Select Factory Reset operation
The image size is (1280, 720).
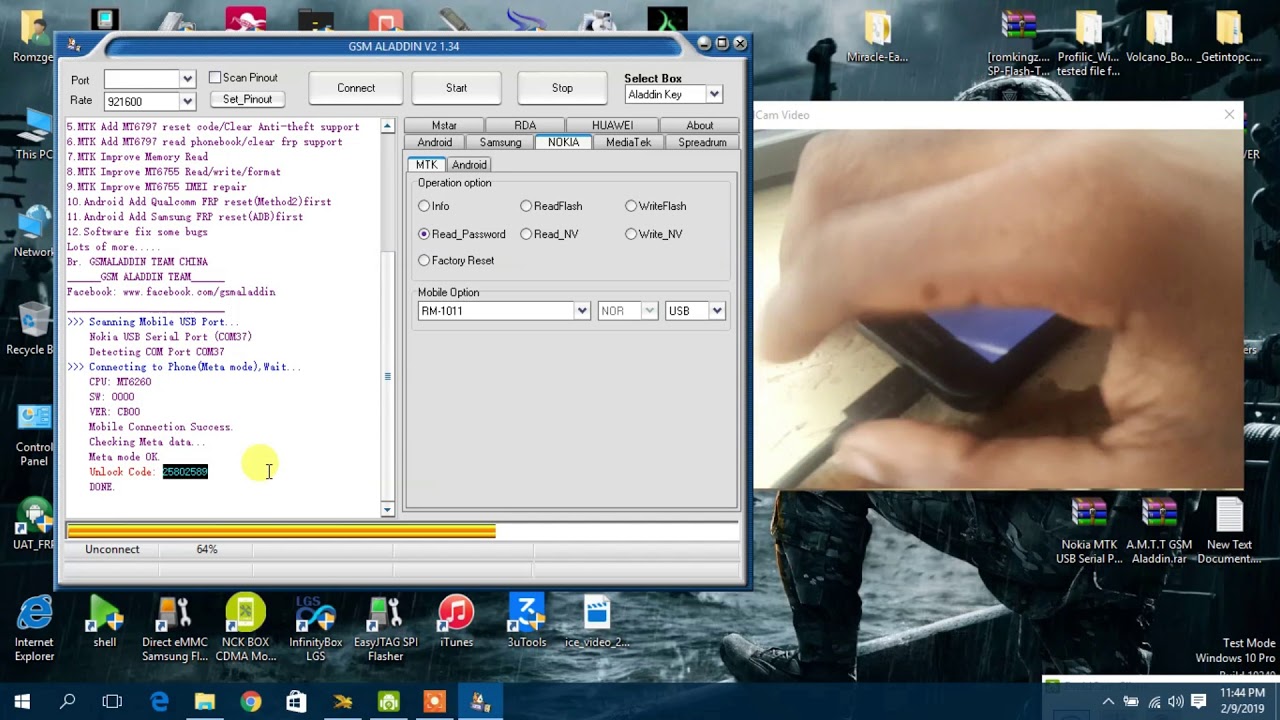click(x=424, y=260)
